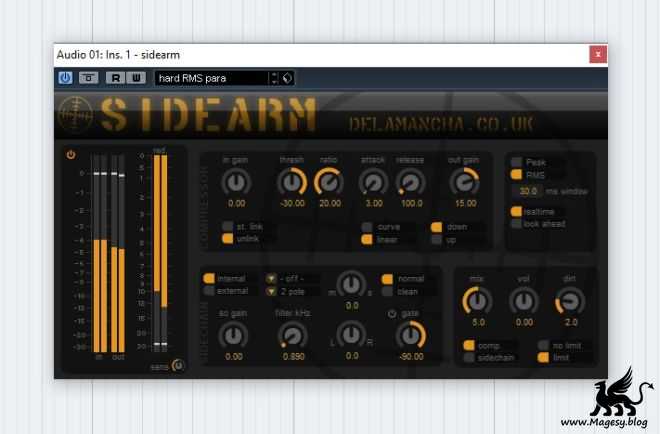Click the mix knob
This screenshot has width=660, height=434.
pyautogui.click(x=477, y=301)
